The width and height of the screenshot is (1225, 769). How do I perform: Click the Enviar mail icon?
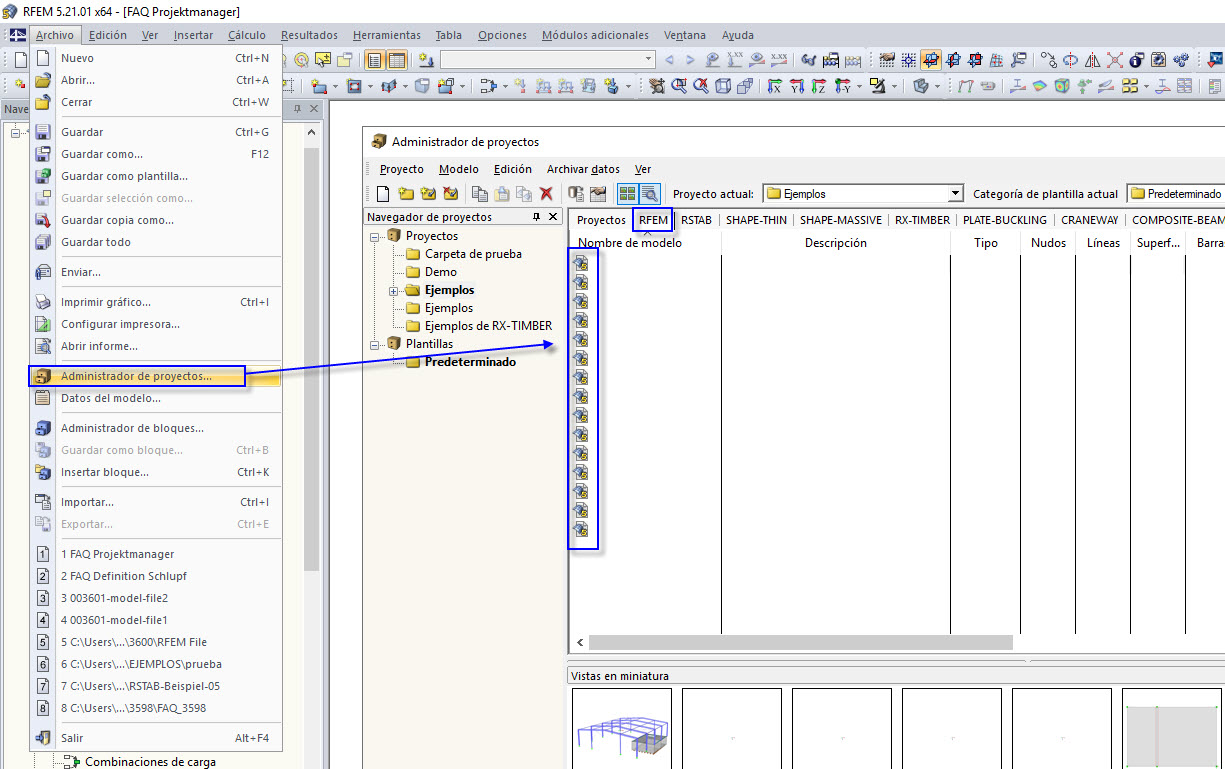[43, 272]
